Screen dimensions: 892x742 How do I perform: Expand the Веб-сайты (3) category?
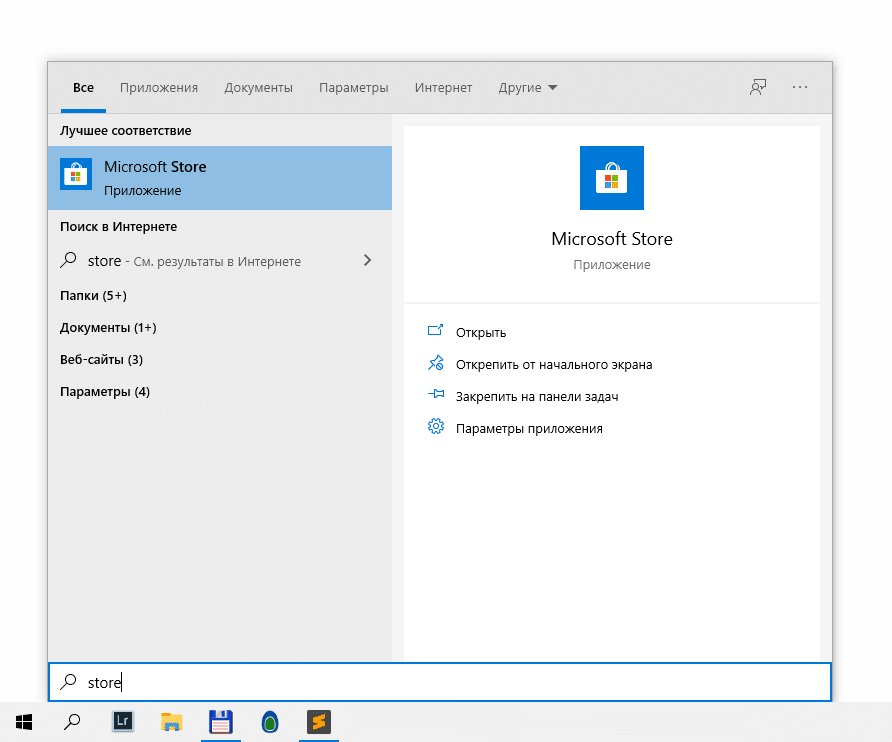pos(101,360)
